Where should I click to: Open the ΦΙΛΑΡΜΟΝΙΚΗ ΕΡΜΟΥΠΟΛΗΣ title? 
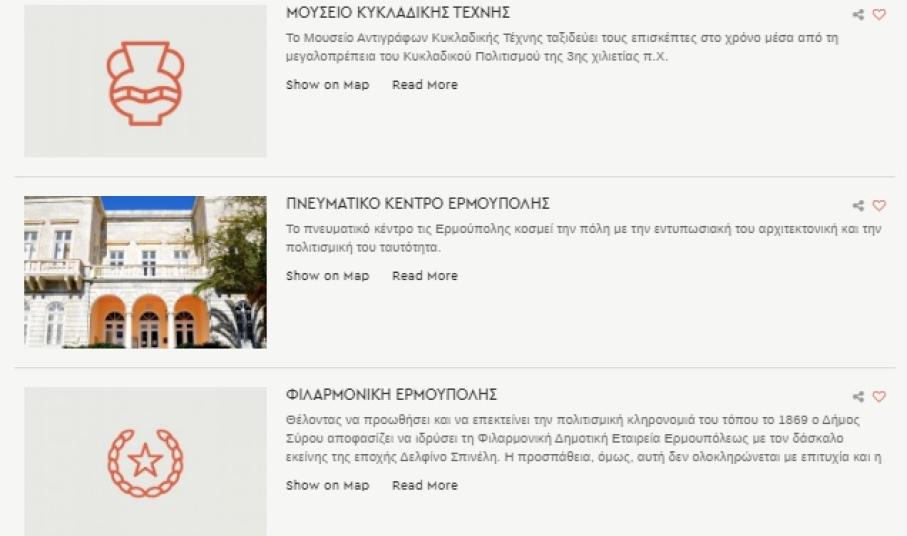pos(391,395)
